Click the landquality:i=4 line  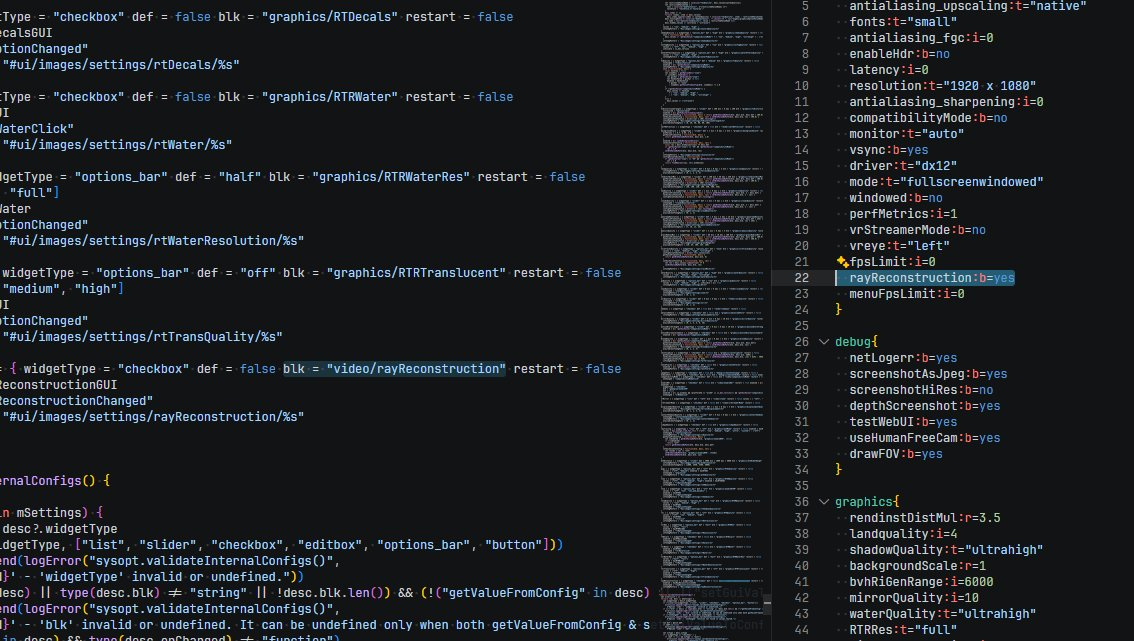[x=903, y=534]
